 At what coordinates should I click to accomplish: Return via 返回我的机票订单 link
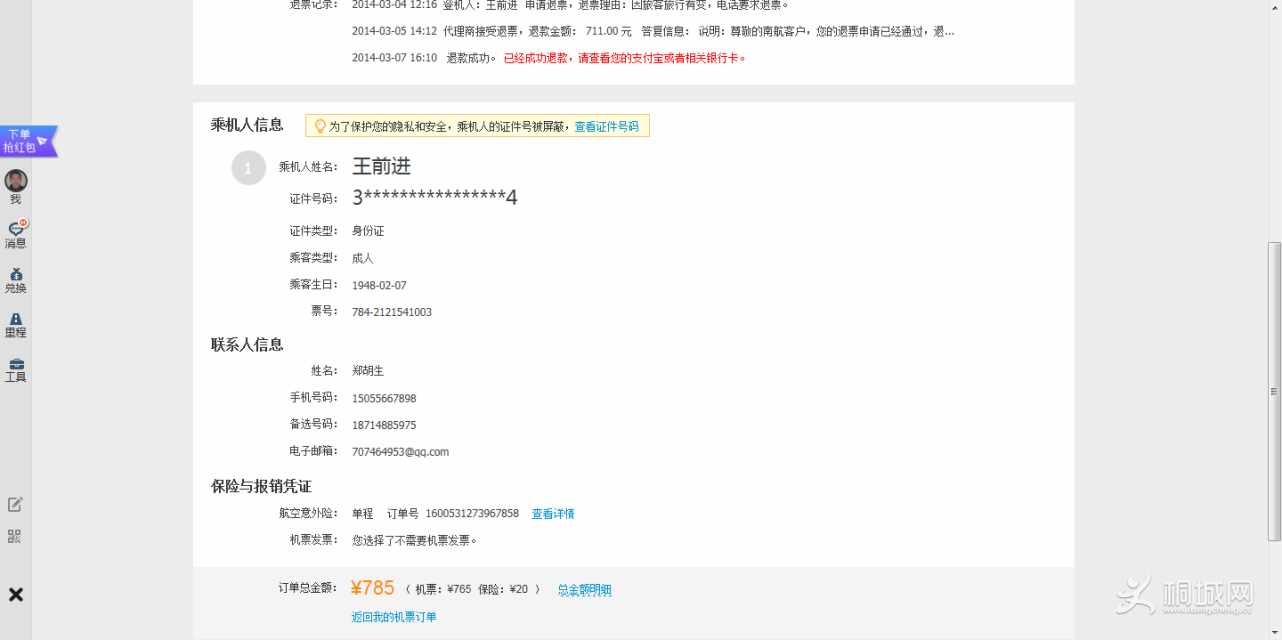click(x=393, y=617)
